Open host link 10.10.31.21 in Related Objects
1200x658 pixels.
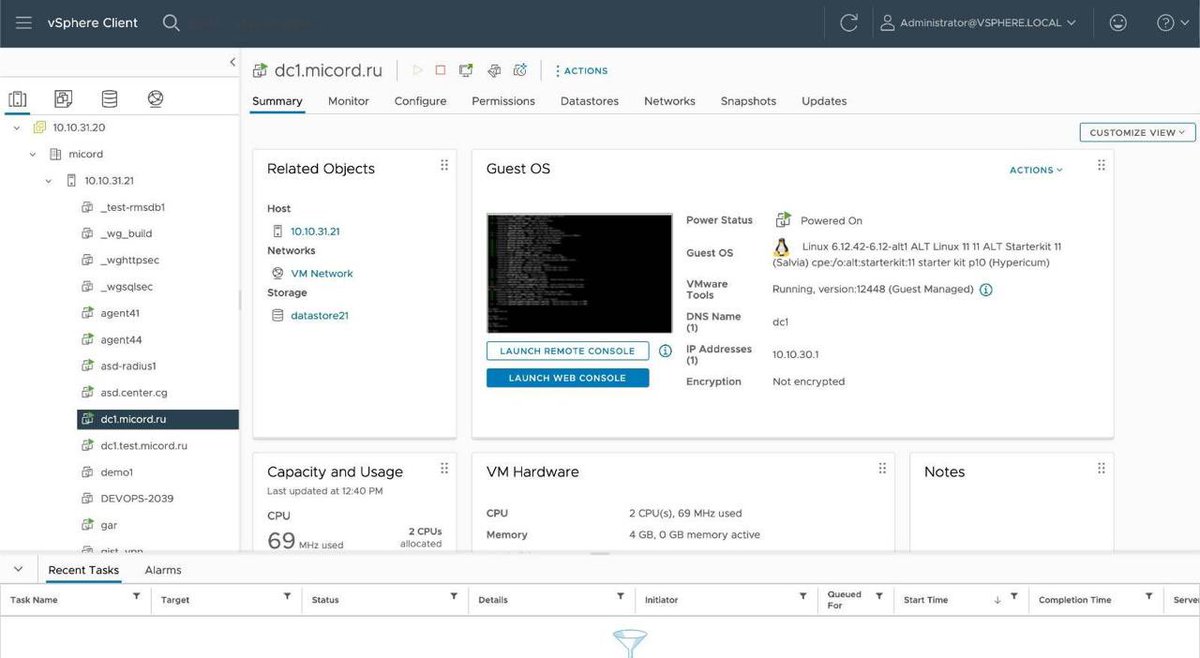[315, 231]
